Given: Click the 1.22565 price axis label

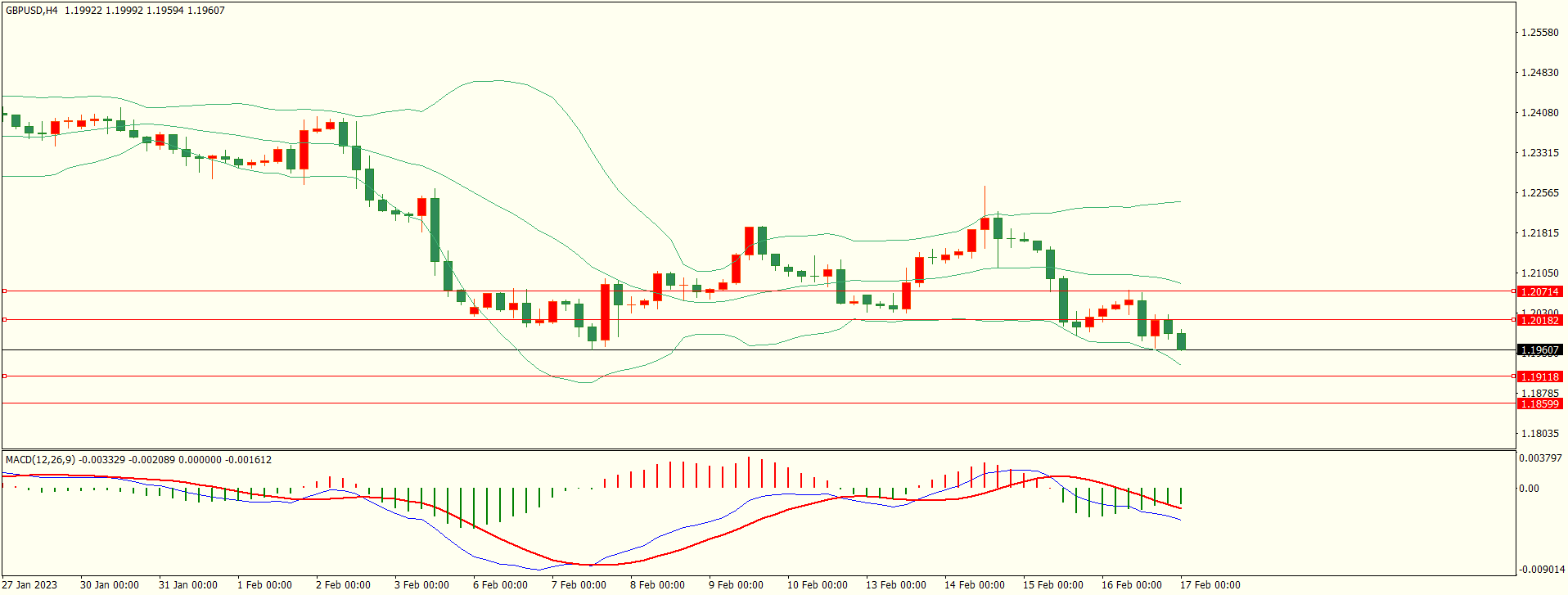Looking at the screenshot, I should [x=1539, y=193].
